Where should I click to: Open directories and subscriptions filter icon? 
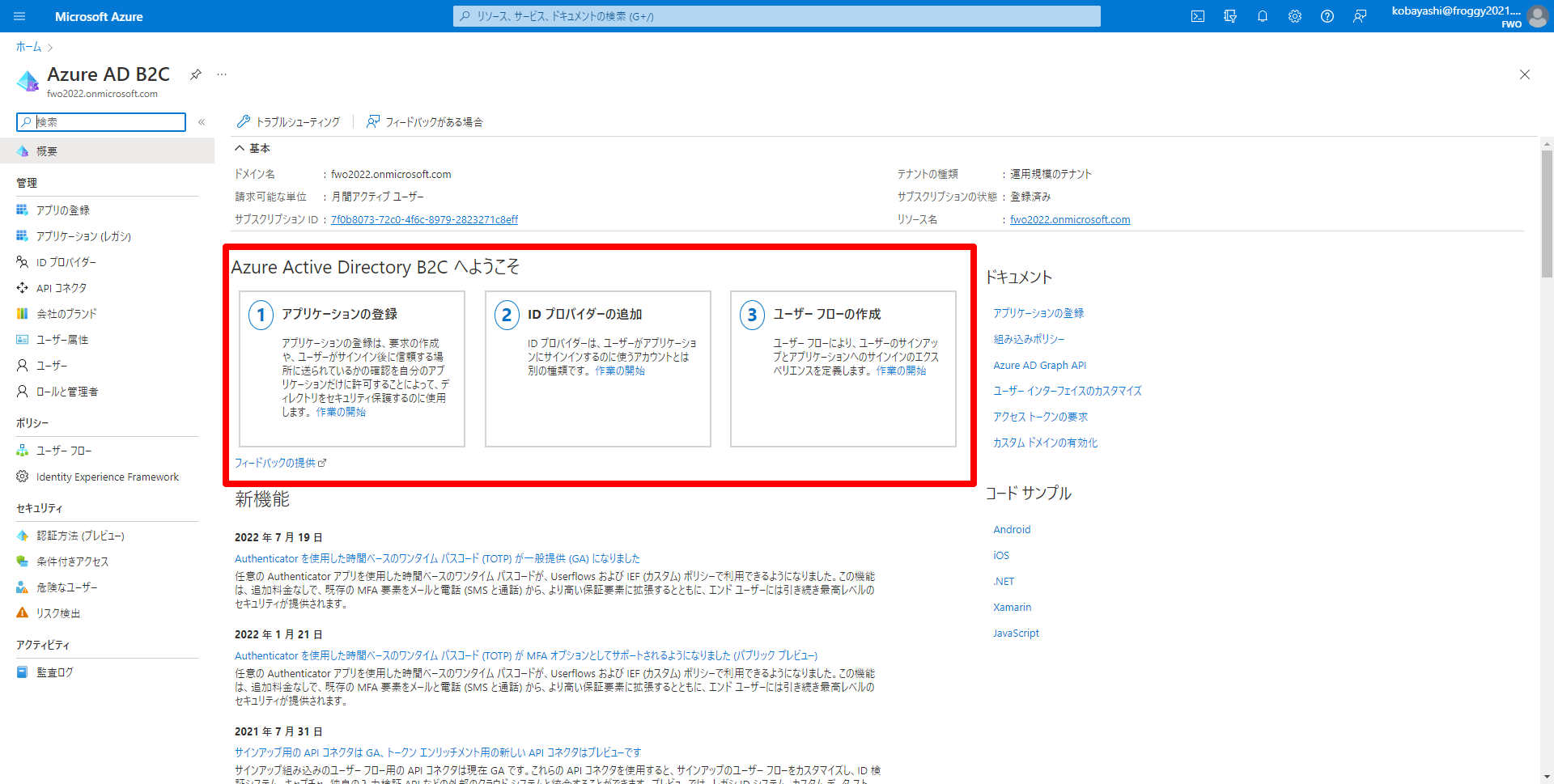[1230, 16]
